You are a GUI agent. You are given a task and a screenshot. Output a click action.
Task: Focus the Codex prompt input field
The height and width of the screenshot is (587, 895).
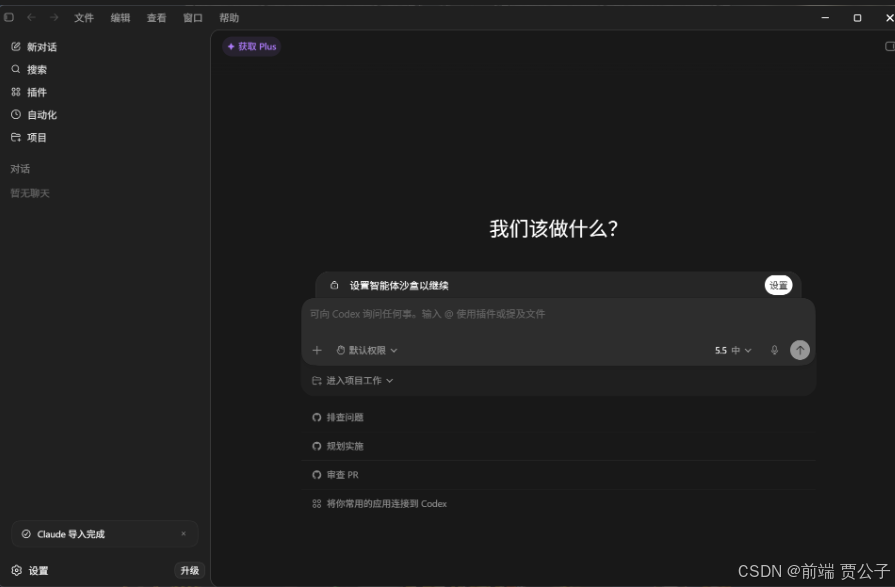pos(558,314)
